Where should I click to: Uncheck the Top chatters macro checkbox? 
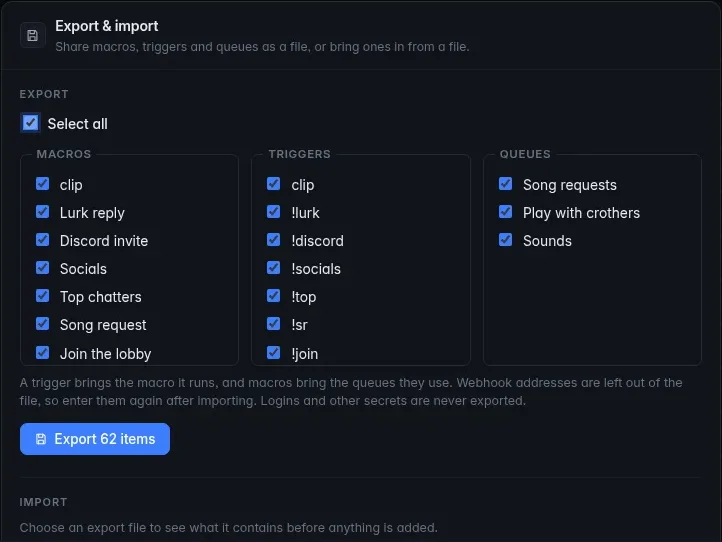tap(42, 296)
